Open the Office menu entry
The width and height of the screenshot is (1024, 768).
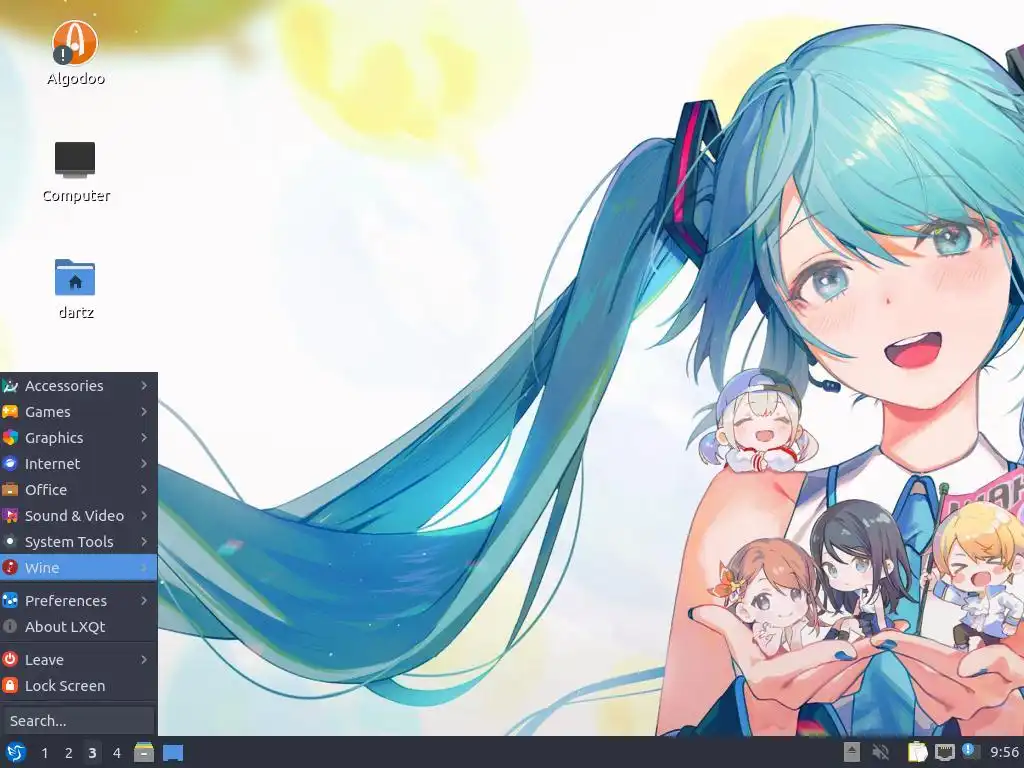[x=78, y=490]
